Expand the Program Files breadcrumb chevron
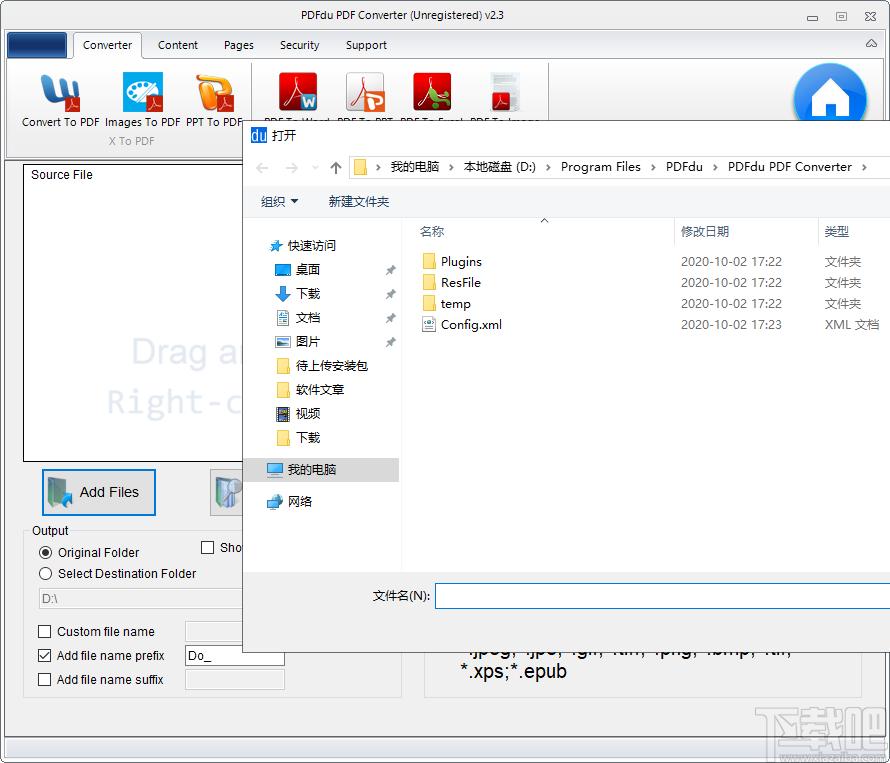The image size is (890, 763). point(653,167)
